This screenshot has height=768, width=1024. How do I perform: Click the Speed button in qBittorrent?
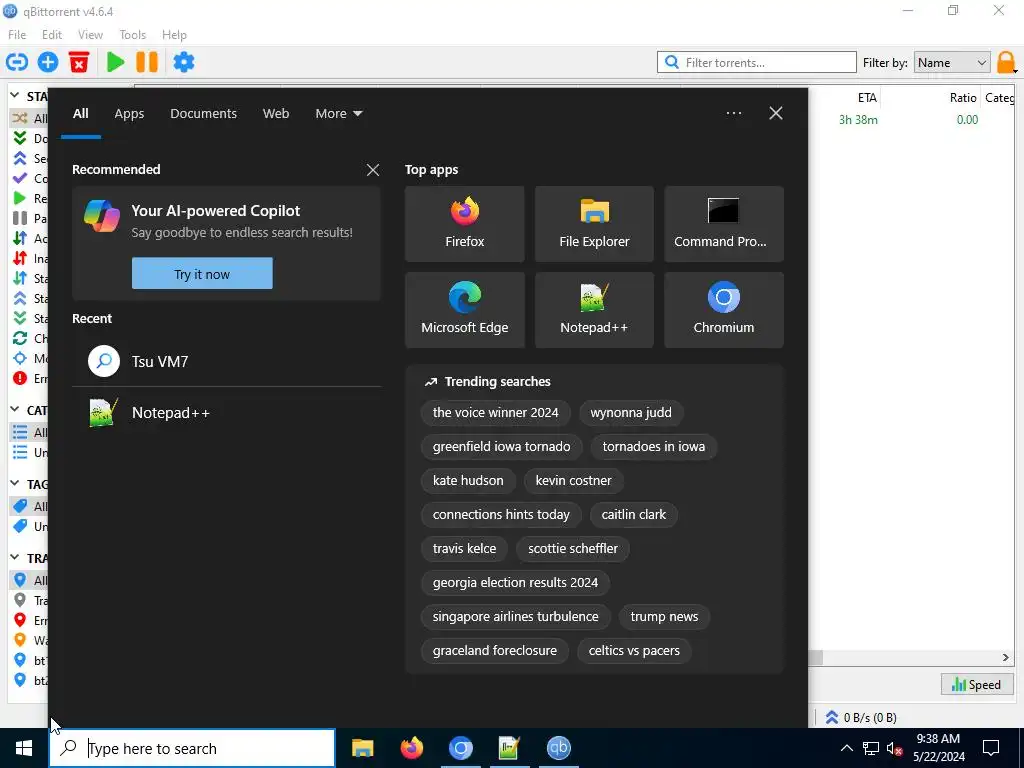(977, 684)
